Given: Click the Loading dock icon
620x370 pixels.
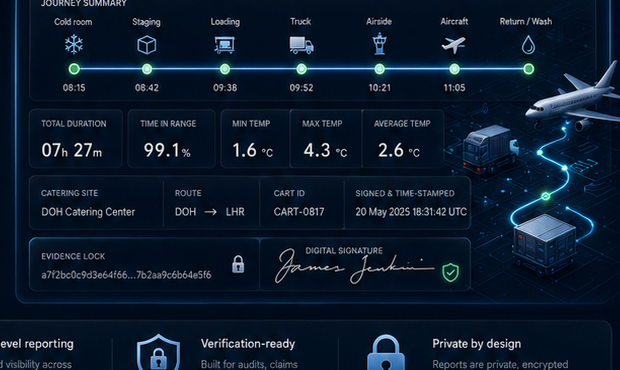Looking at the screenshot, I should tap(225, 45).
